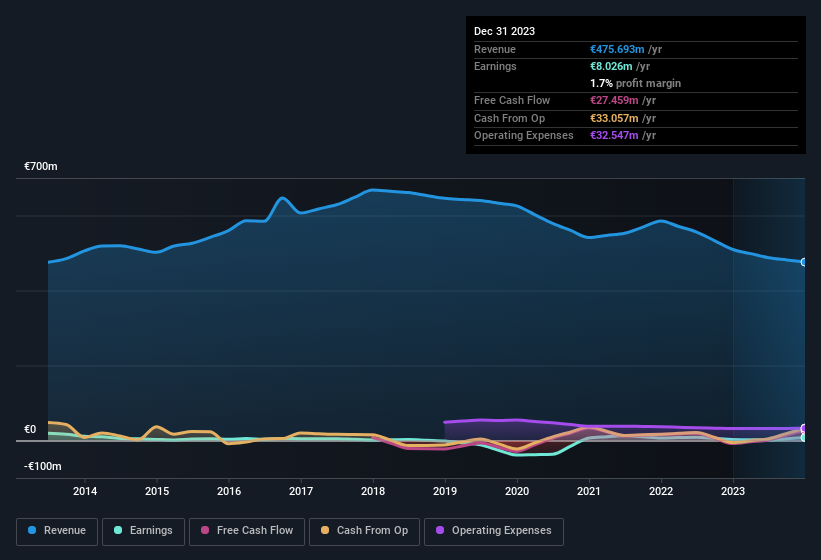The width and height of the screenshot is (821, 560).
Task: Toggle the Cash From Op legend button
Action: (x=364, y=531)
